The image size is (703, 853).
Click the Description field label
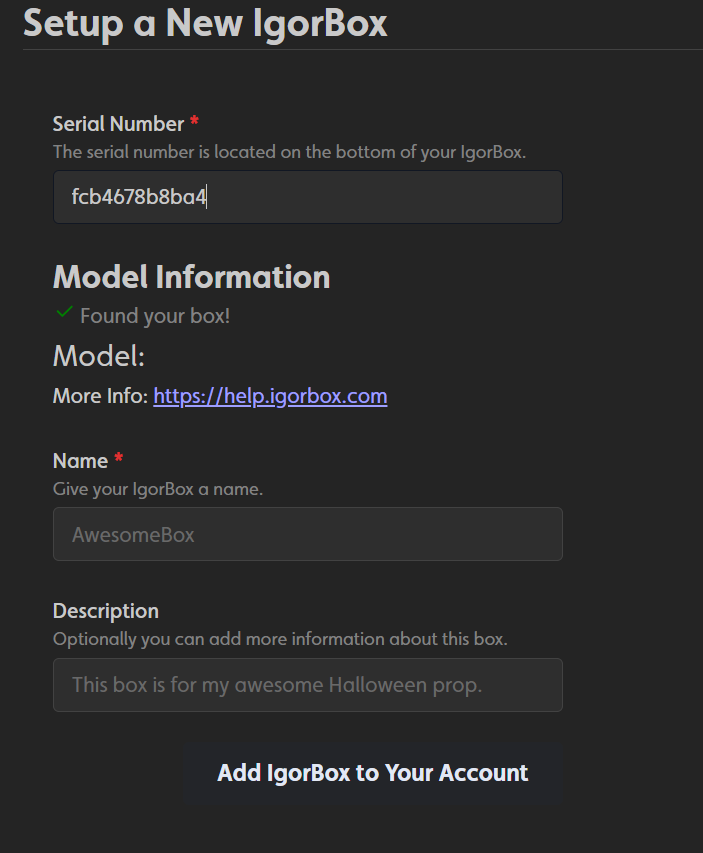click(x=105, y=610)
